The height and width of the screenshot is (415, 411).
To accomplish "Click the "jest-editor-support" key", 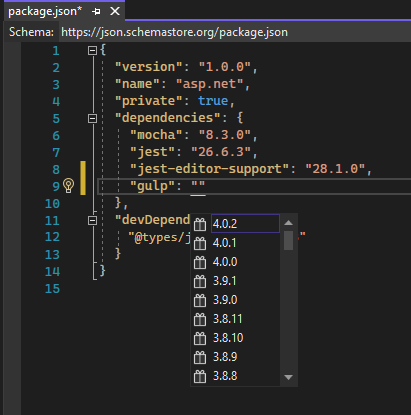I will pyautogui.click(x=209, y=169).
